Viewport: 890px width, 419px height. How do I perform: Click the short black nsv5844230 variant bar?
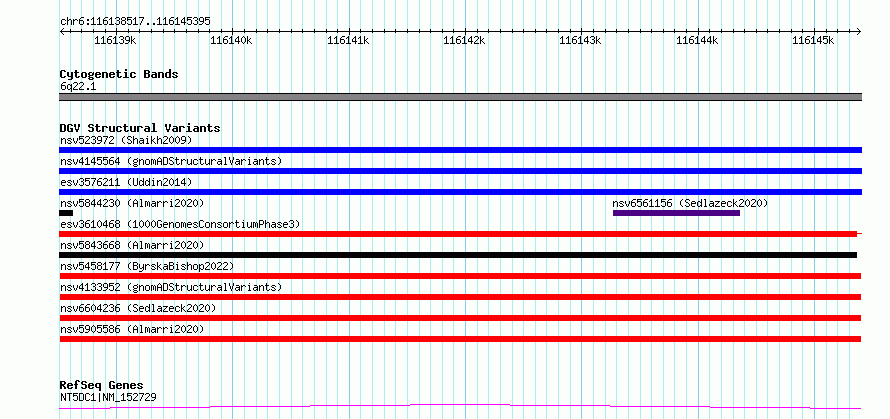tap(66, 213)
